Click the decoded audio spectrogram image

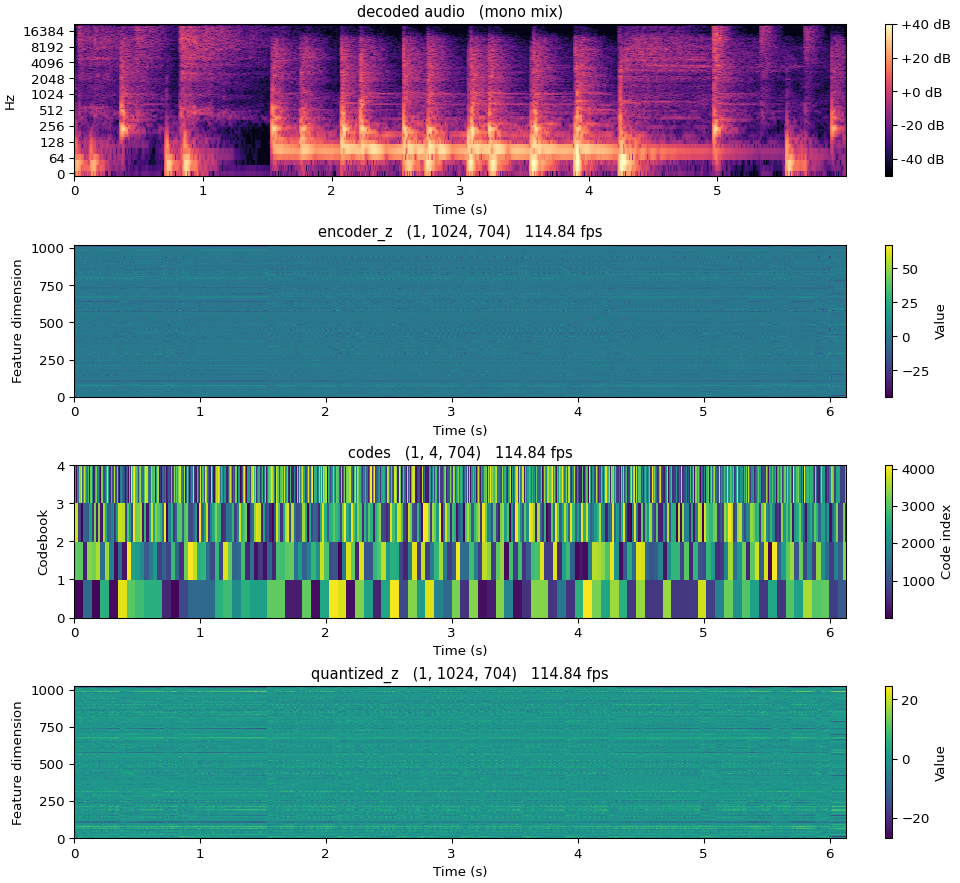tap(460, 100)
